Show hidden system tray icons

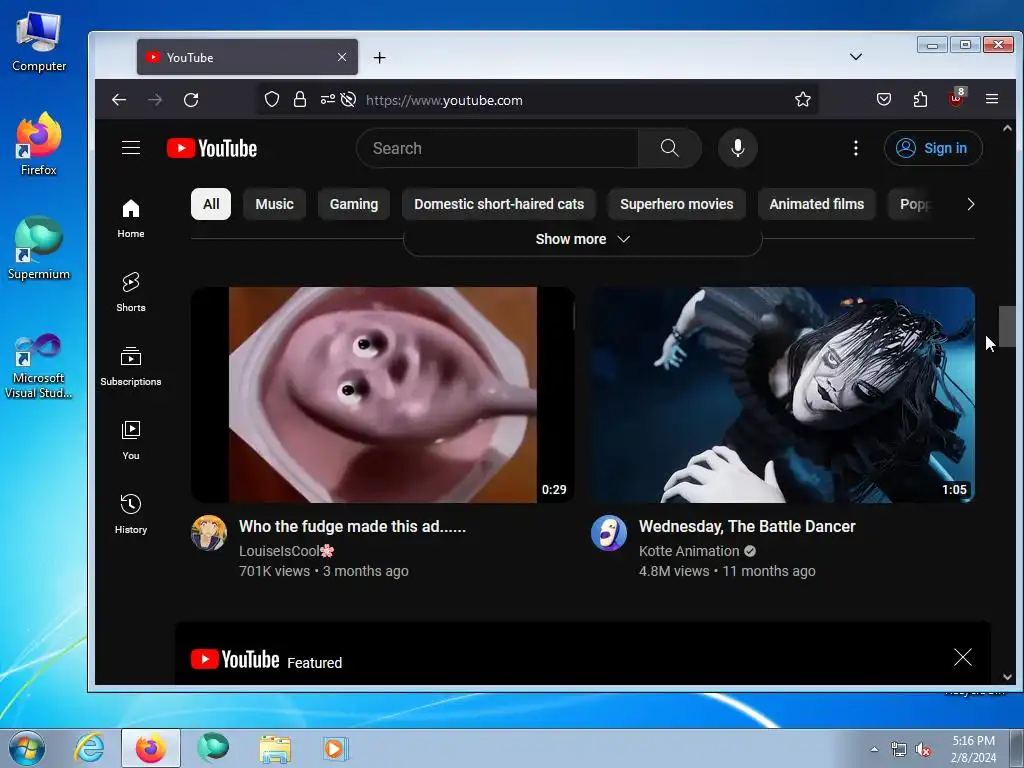tap(874, 749)
